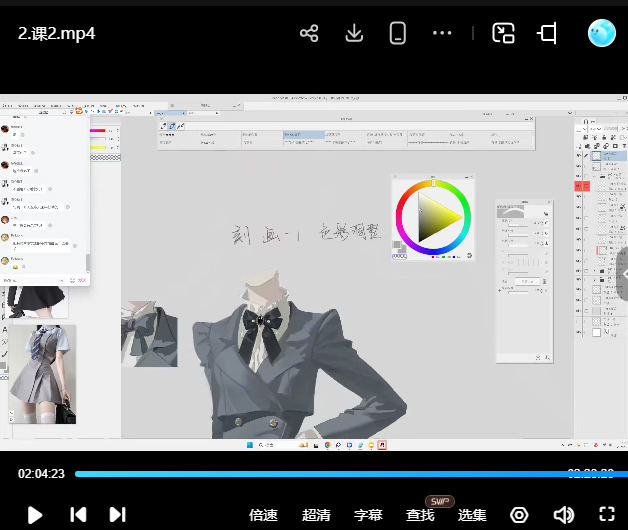
Task: Open the 倍速 playback speed menu
Action: pos(263,515)
